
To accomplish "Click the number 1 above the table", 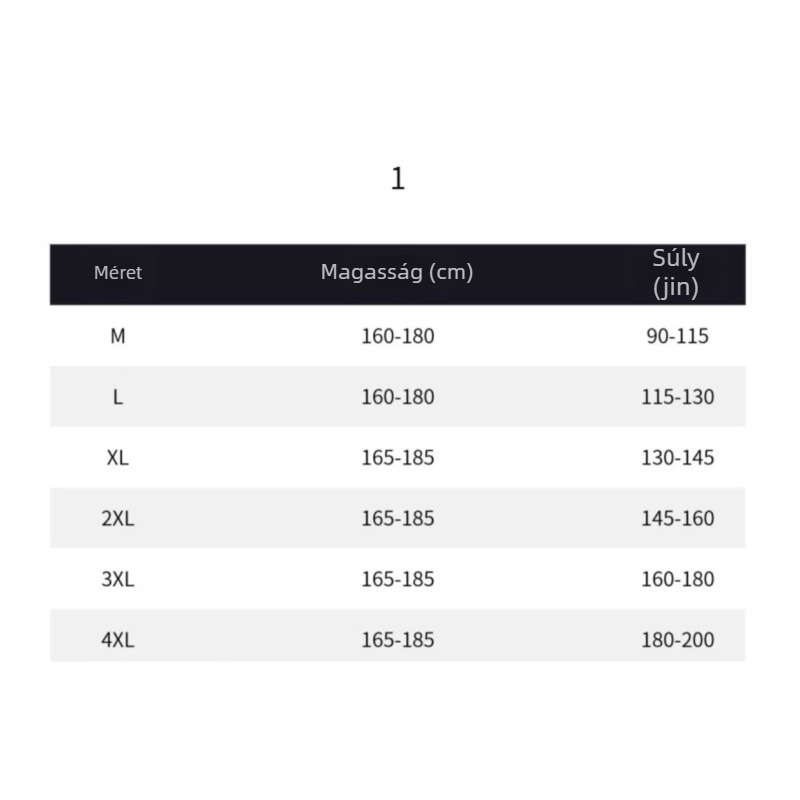I will pyautogui.click(x=398, y=179).
